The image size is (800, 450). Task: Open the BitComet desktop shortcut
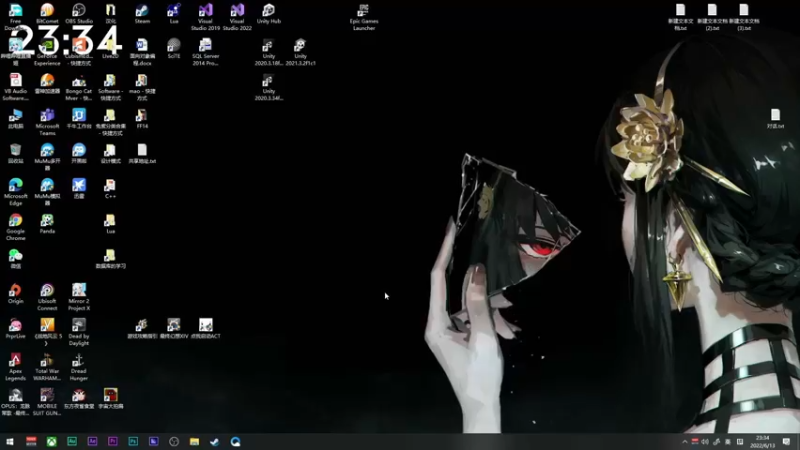tap(47, 14)
